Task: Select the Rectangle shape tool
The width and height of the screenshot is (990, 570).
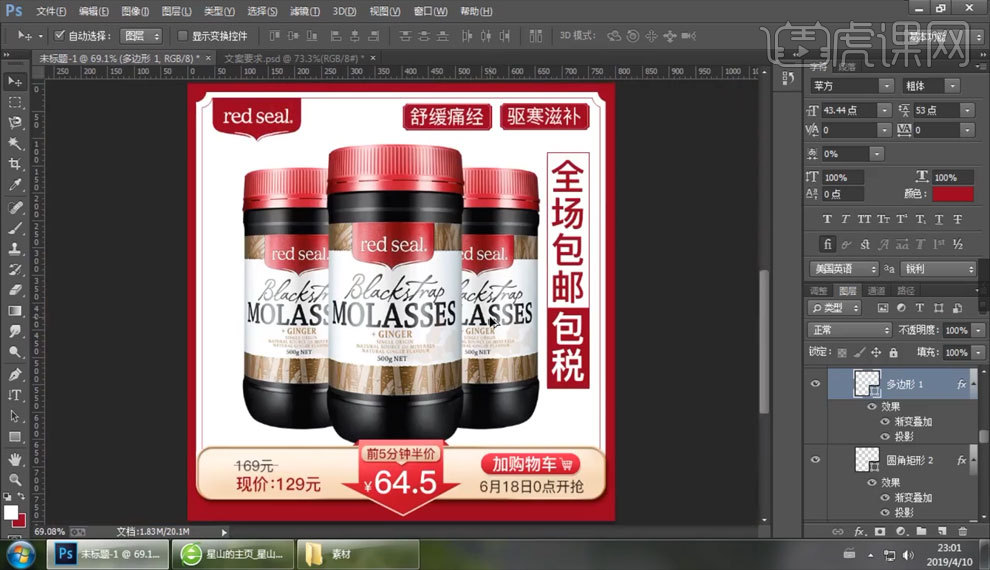Action: tap(15, 437)
